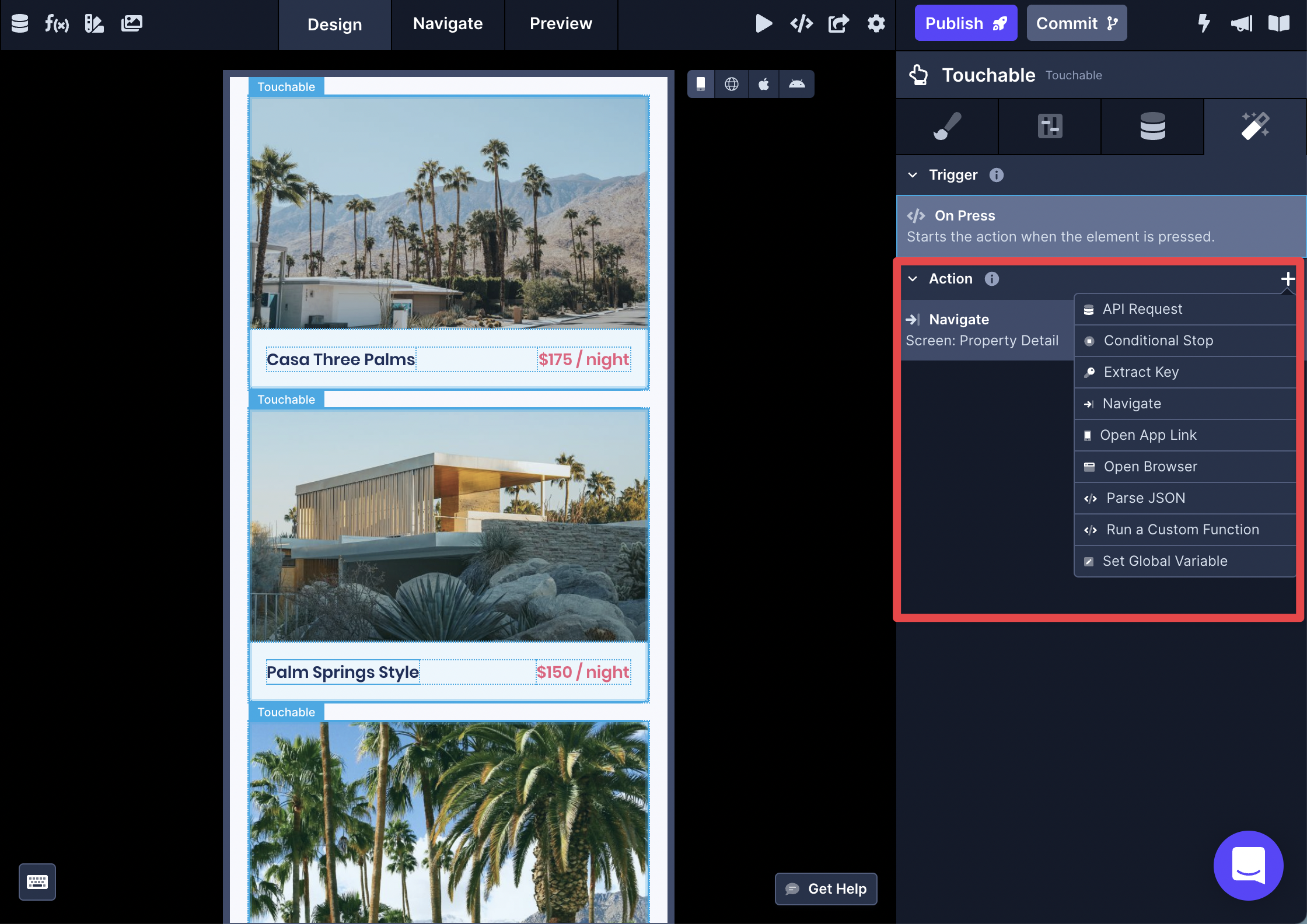This screenshot has height=924, width=1307.
Task: Select the Palm Springs Style title text
Action: coord(343,672)
